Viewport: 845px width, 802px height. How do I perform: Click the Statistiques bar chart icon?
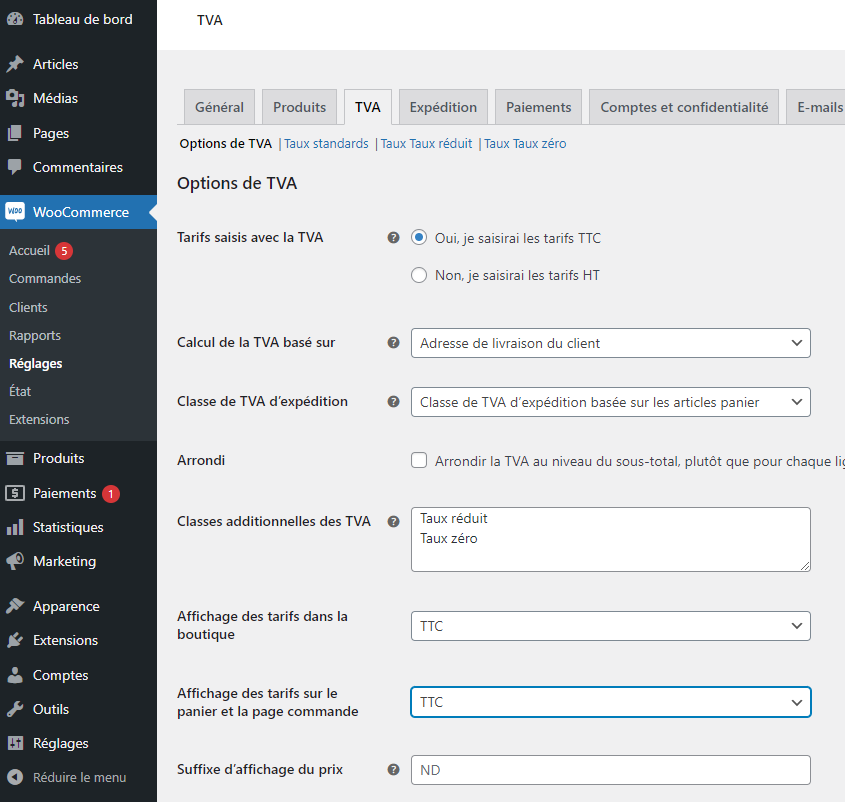click(15, 527)
